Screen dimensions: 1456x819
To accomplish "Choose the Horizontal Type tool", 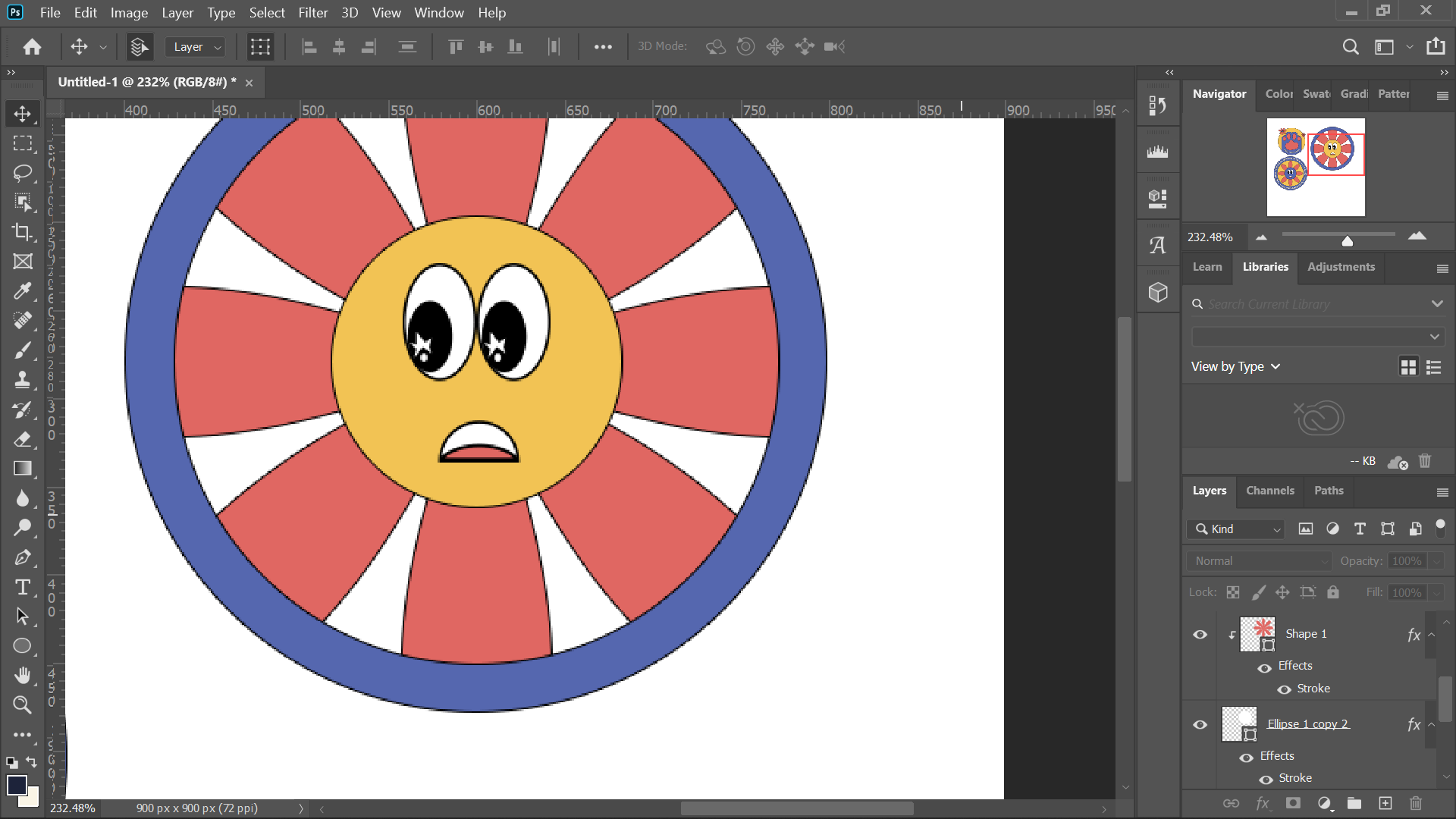I will (22, 586).
